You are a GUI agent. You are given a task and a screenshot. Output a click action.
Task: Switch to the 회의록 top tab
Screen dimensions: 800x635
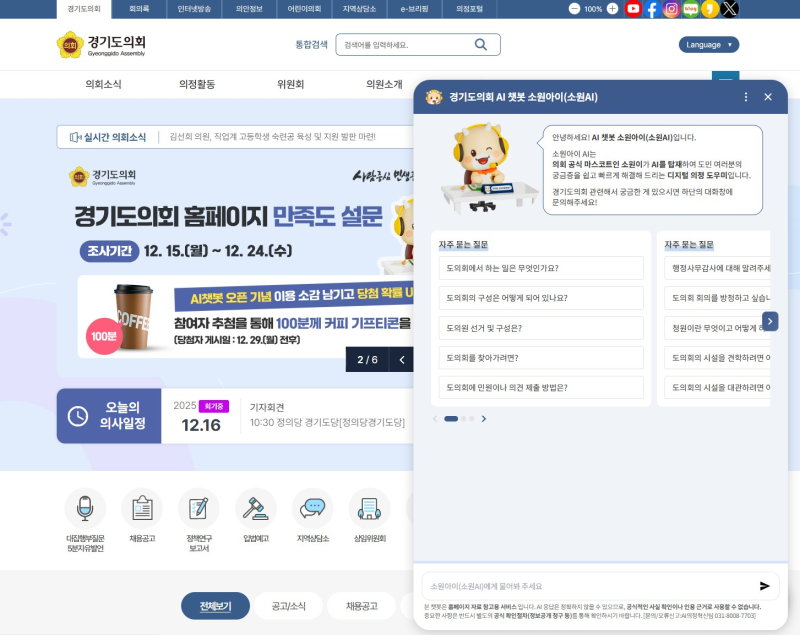[x=139, y=8]
